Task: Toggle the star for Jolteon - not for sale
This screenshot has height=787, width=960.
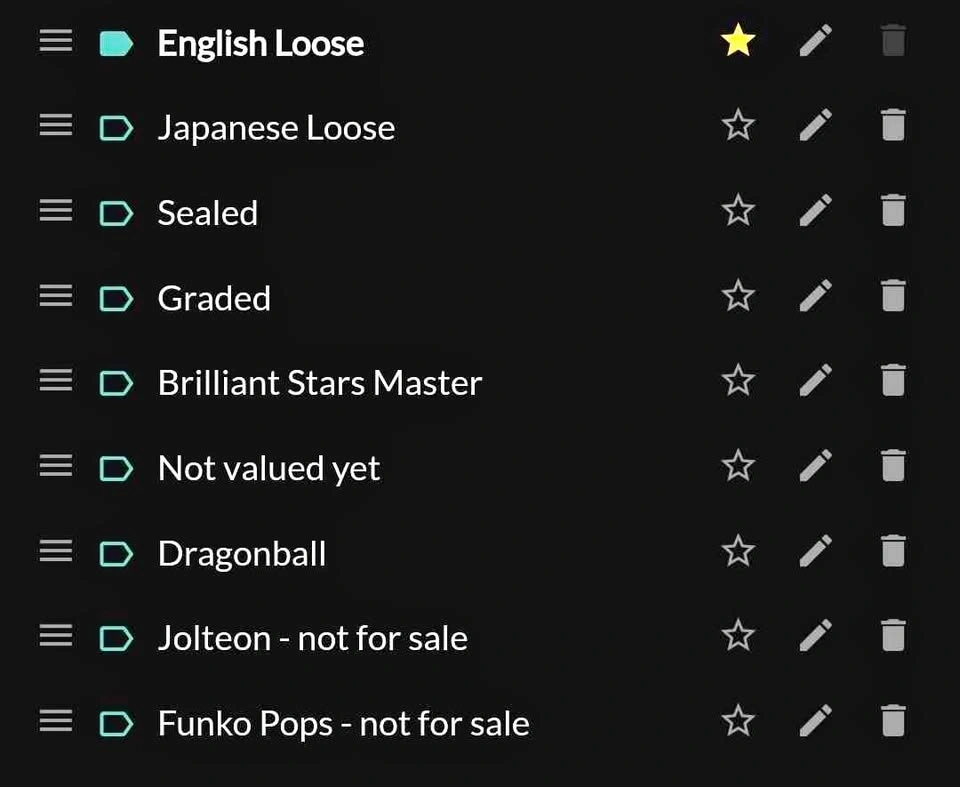Action: coord(738,635)
